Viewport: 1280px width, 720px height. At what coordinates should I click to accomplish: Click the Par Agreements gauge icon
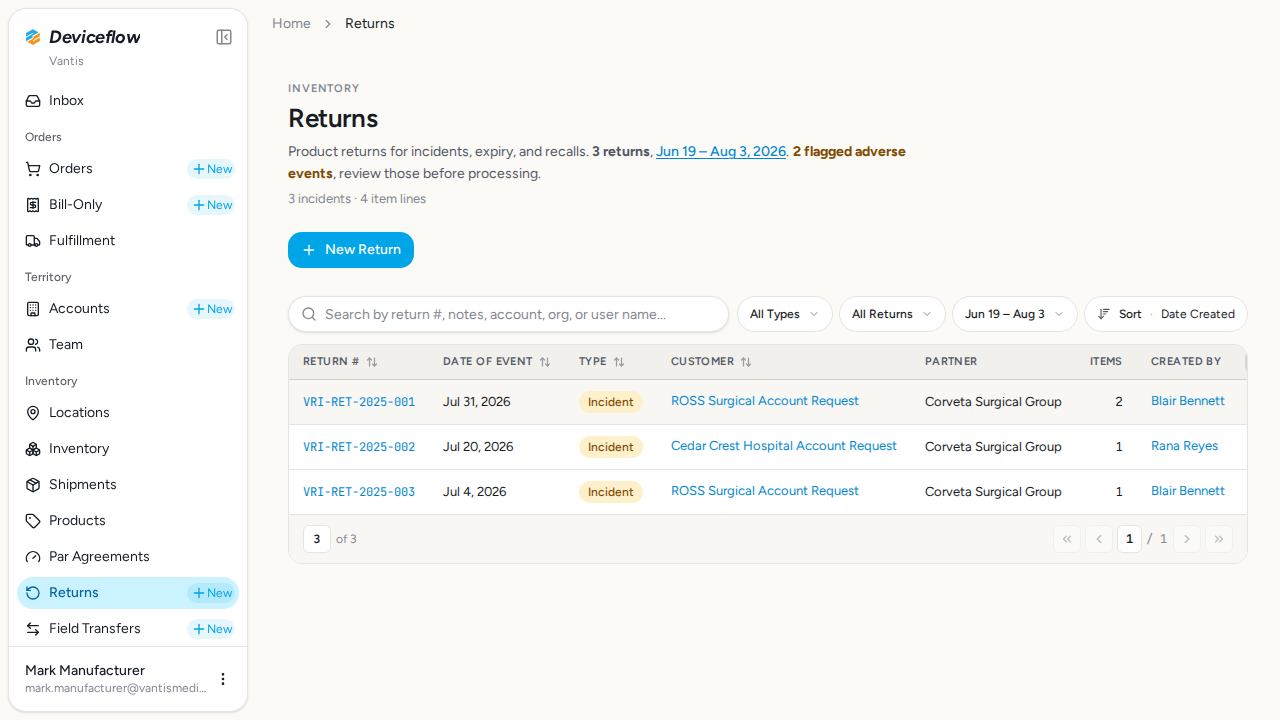point(33,557)
